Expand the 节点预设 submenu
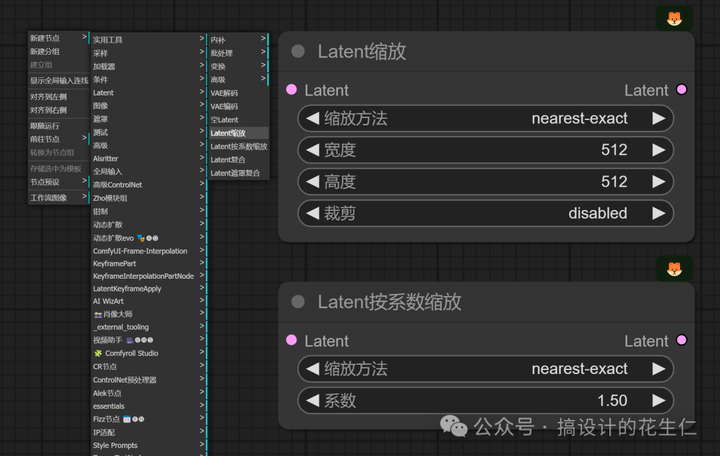Viewport: 720px width, 456px height. [58, 182]
